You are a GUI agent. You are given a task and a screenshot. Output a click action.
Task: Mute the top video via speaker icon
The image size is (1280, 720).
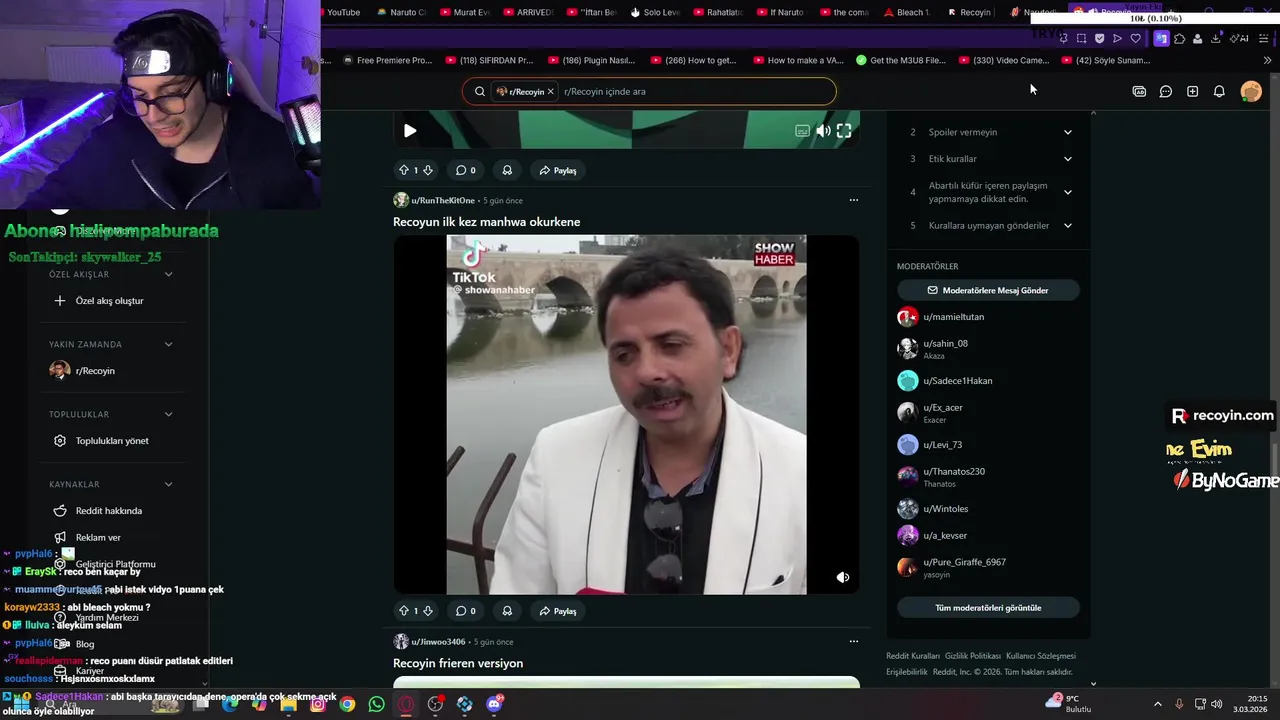click(823, 131)
